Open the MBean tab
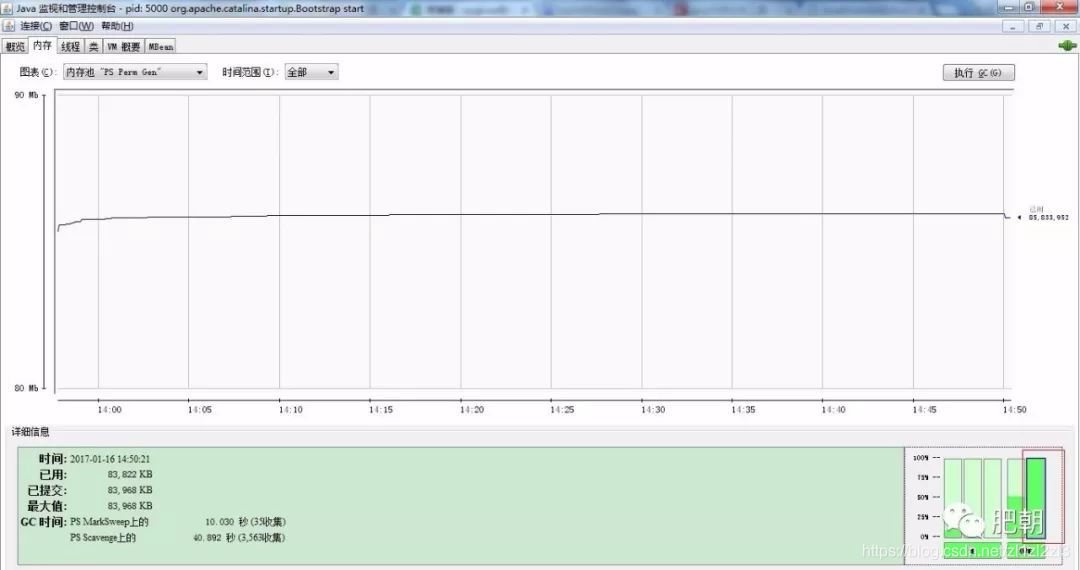The height and width of the screenshot is (570, 1080). coord(161,47)
